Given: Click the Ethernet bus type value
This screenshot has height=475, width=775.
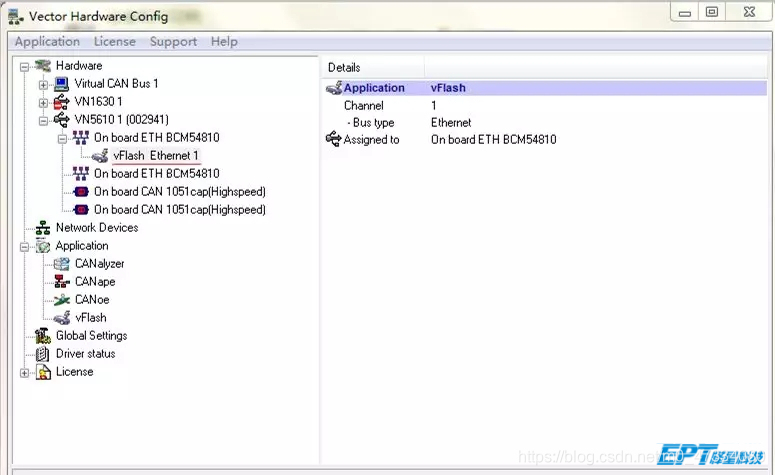Looking at the screenshot, I should tap(451, 123).
